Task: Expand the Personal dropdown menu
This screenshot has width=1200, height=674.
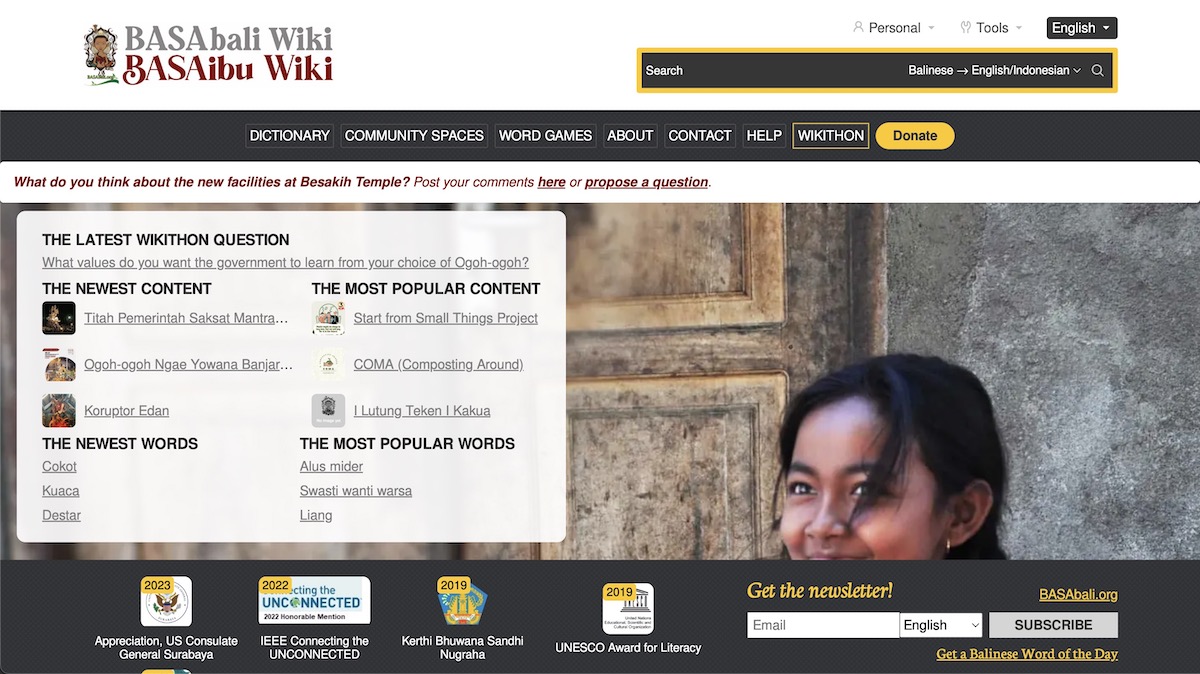Action: click(x=894, y=28)
